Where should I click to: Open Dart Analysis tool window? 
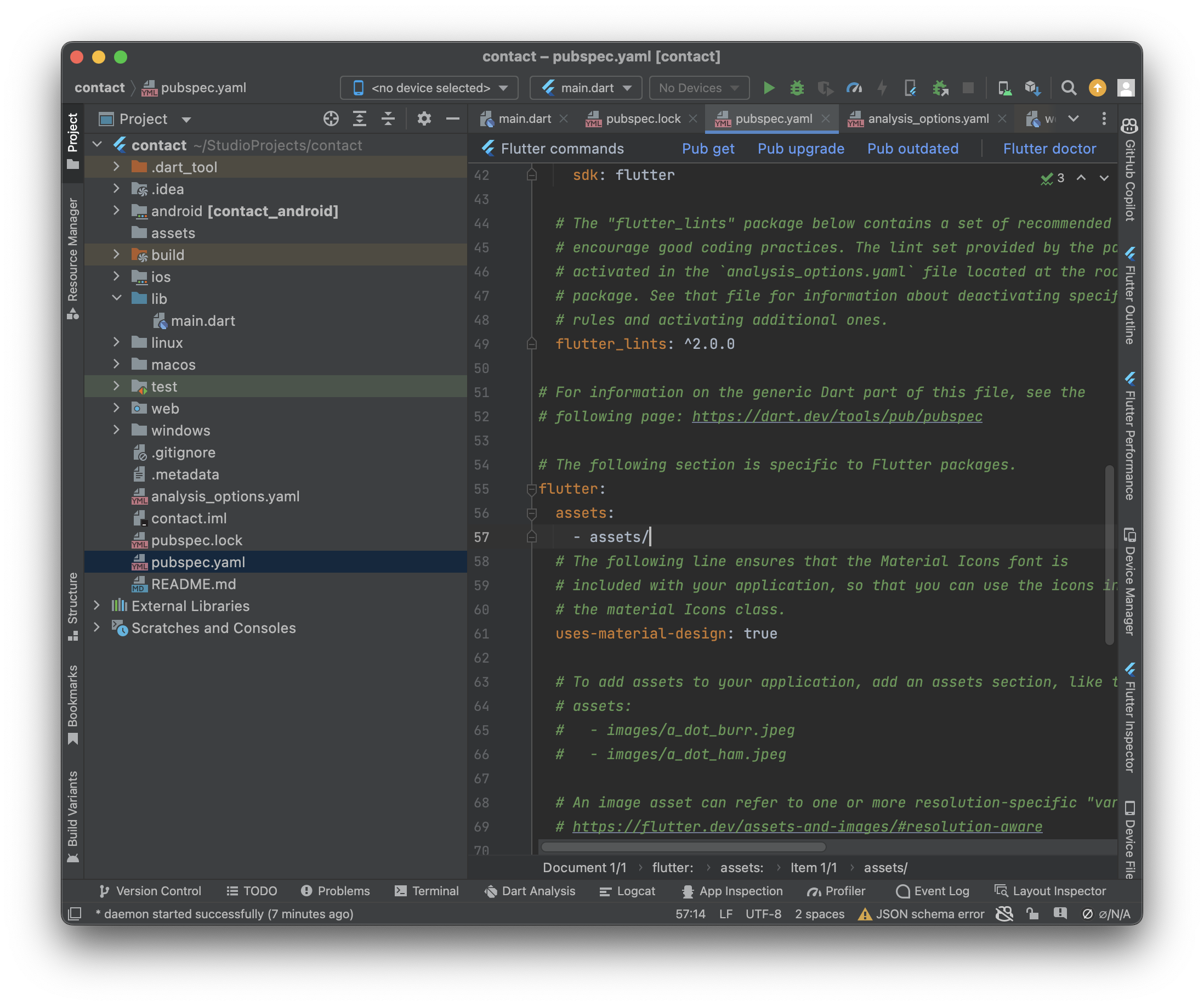530,891
